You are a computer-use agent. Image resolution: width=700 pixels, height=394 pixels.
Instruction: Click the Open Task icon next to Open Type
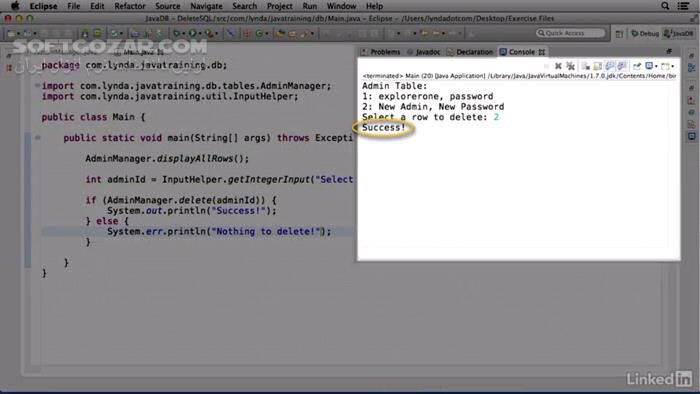click(x=292, y=33)
